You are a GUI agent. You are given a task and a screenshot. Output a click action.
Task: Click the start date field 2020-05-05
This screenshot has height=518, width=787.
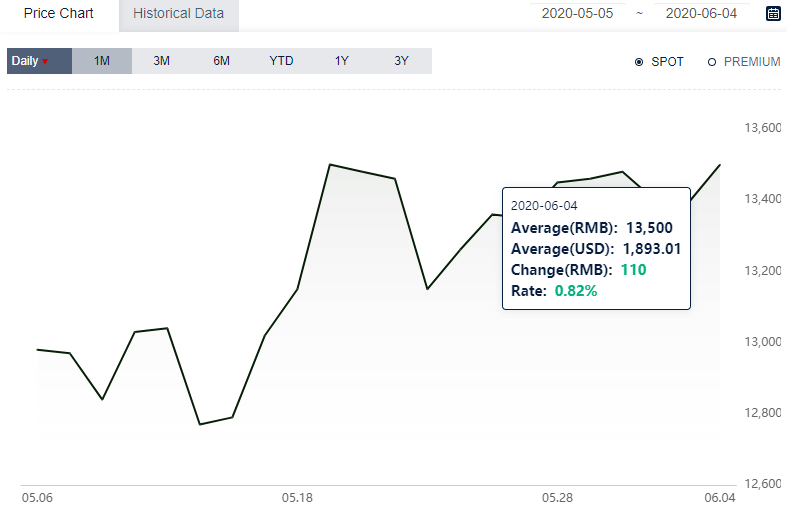[577, 14]
